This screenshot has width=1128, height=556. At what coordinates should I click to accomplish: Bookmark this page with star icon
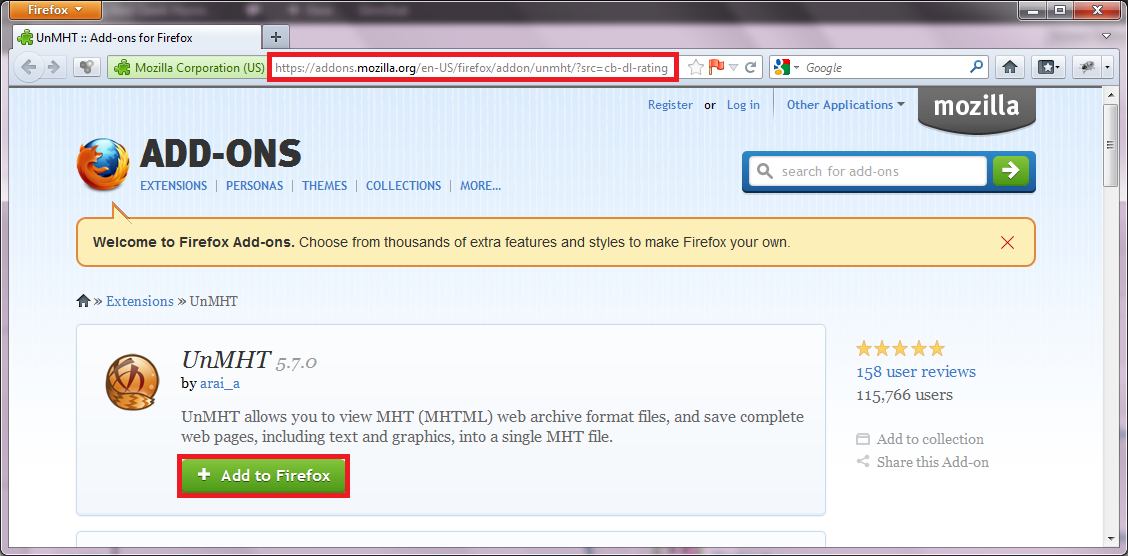pos(695,68)
